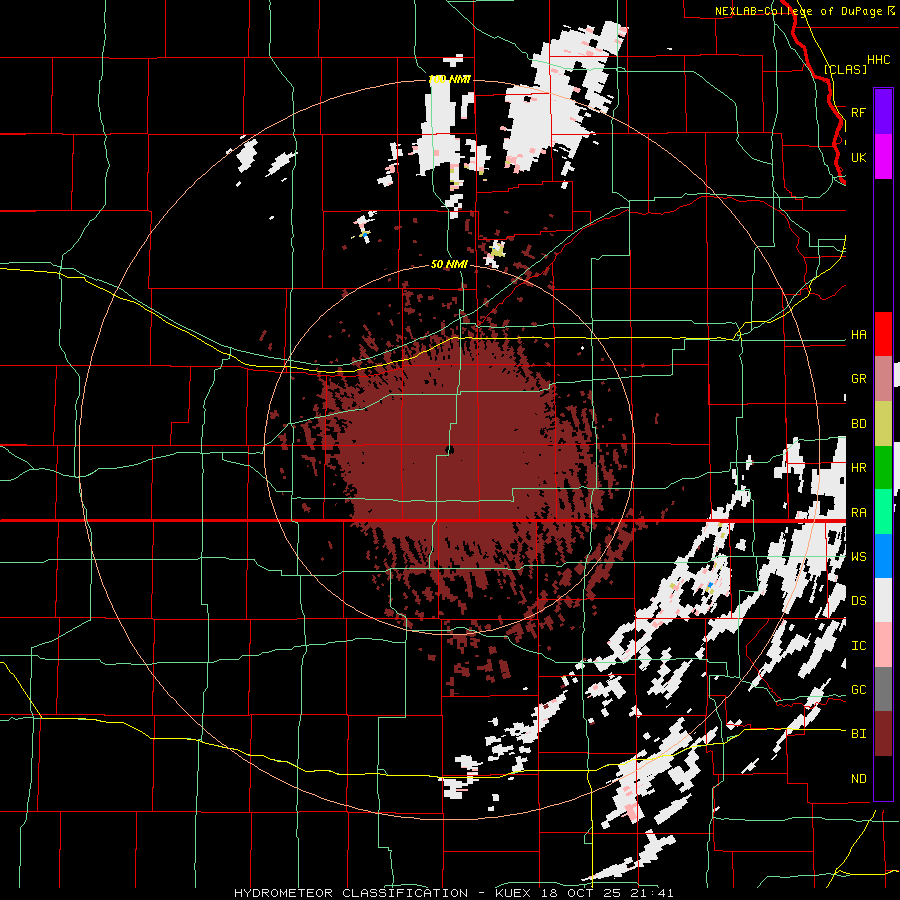The height and width of the screenshot is (900, 900).
Task: Click the "UK" legend label
Action: [x=858, y=158]
